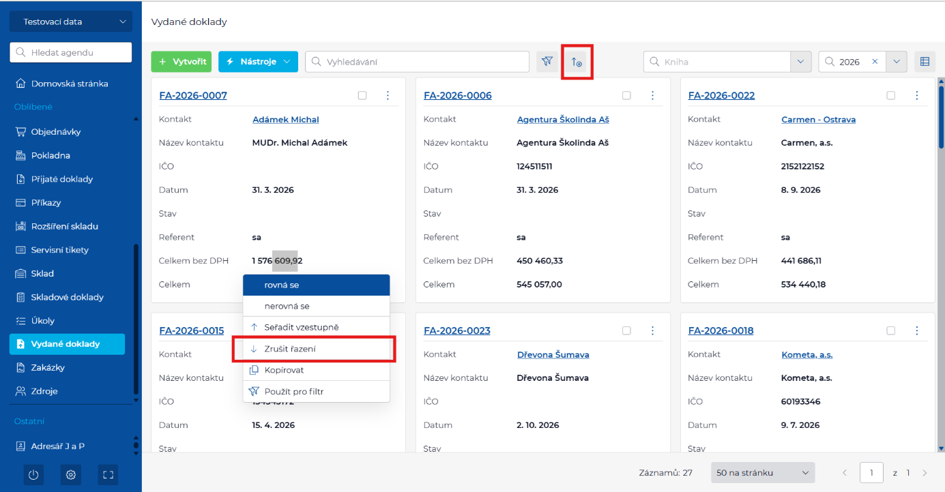The image size is (945, 492).
Task: Focus the Vyhledávání search box
Action: click(x=418, y=62)
